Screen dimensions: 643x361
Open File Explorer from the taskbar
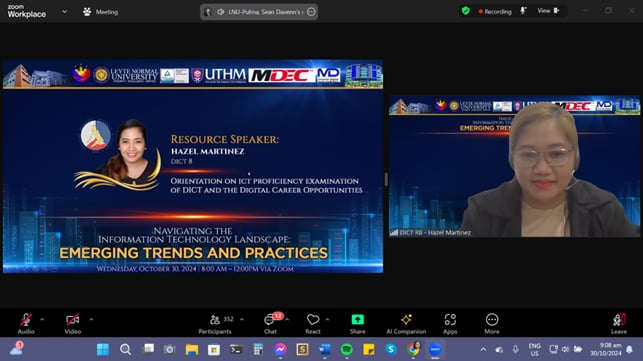click(192, 350)
